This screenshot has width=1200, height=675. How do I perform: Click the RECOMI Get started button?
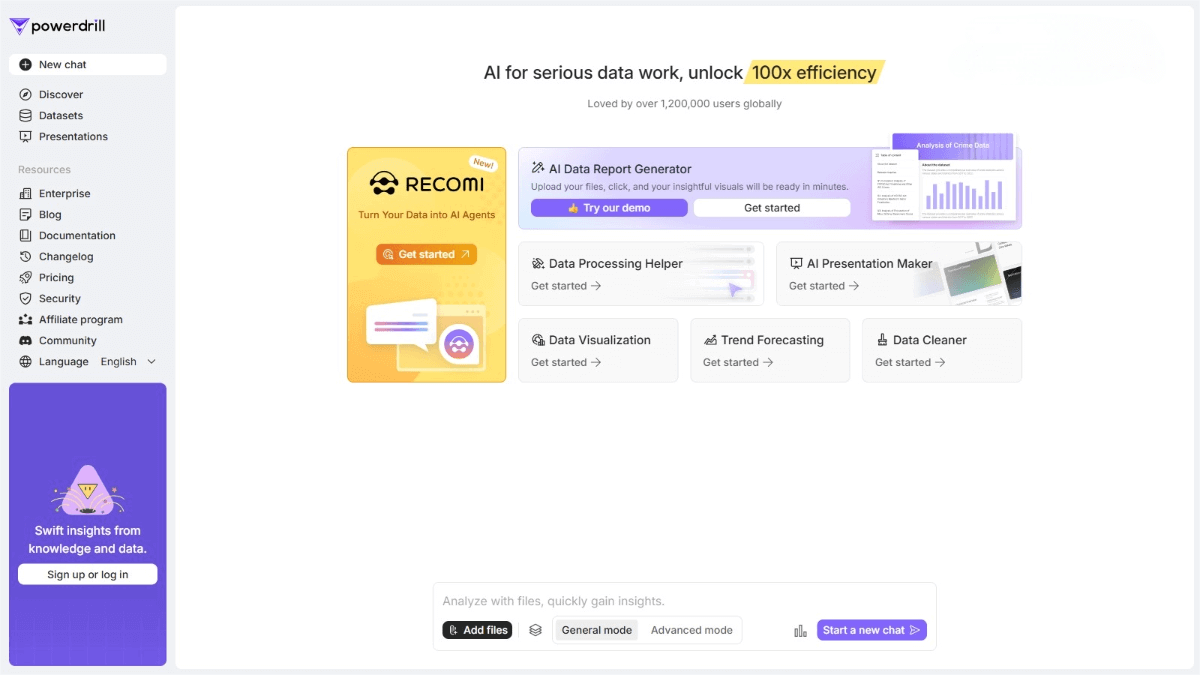[x=426, y=254]
